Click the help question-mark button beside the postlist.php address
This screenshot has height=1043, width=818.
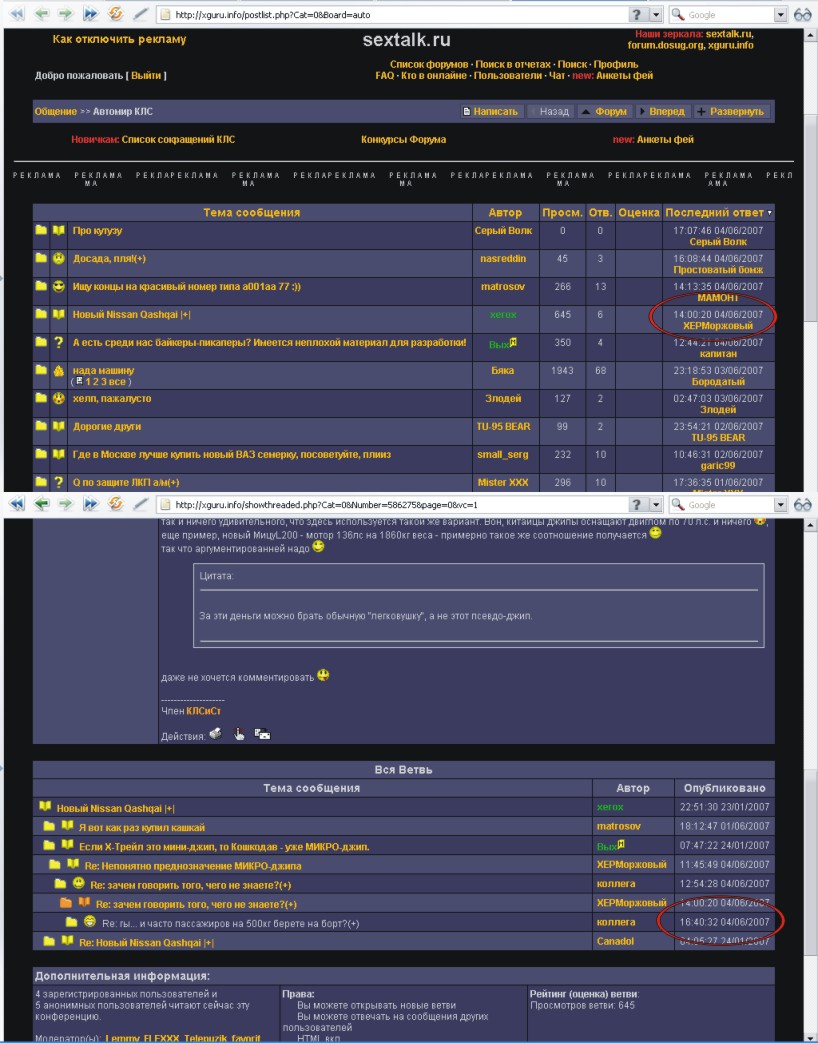(x=637, y=15)
